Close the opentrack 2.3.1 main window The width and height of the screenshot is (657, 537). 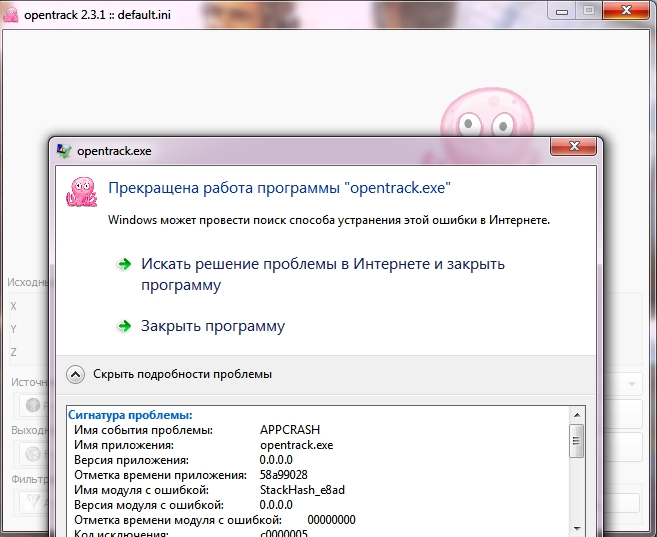[626, 10]
